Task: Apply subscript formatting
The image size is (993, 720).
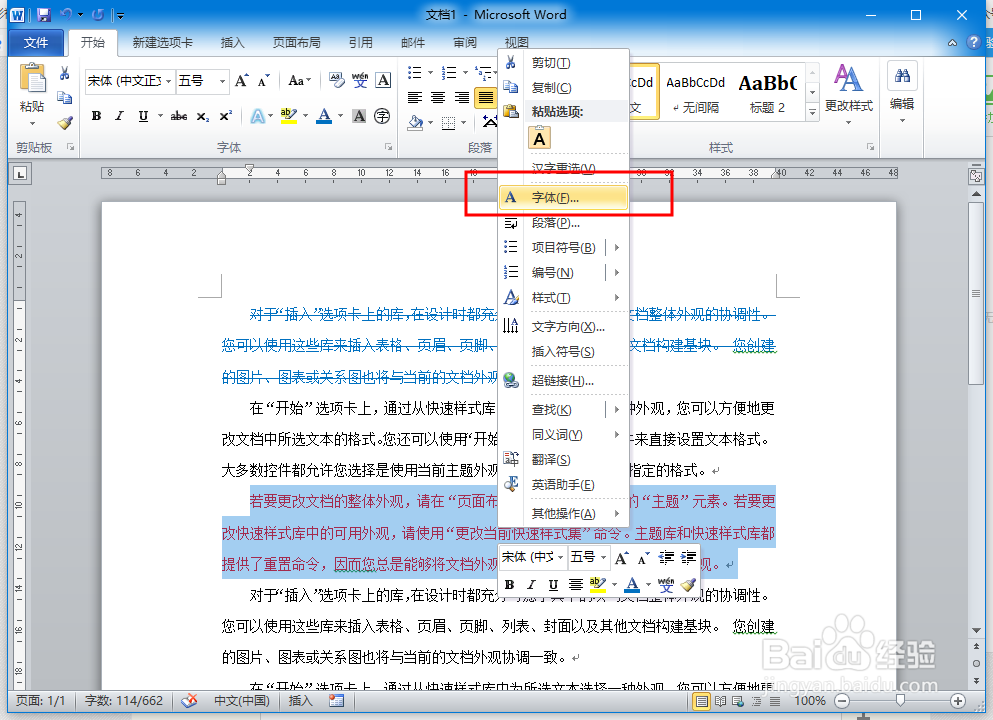Action: (202, 115)
